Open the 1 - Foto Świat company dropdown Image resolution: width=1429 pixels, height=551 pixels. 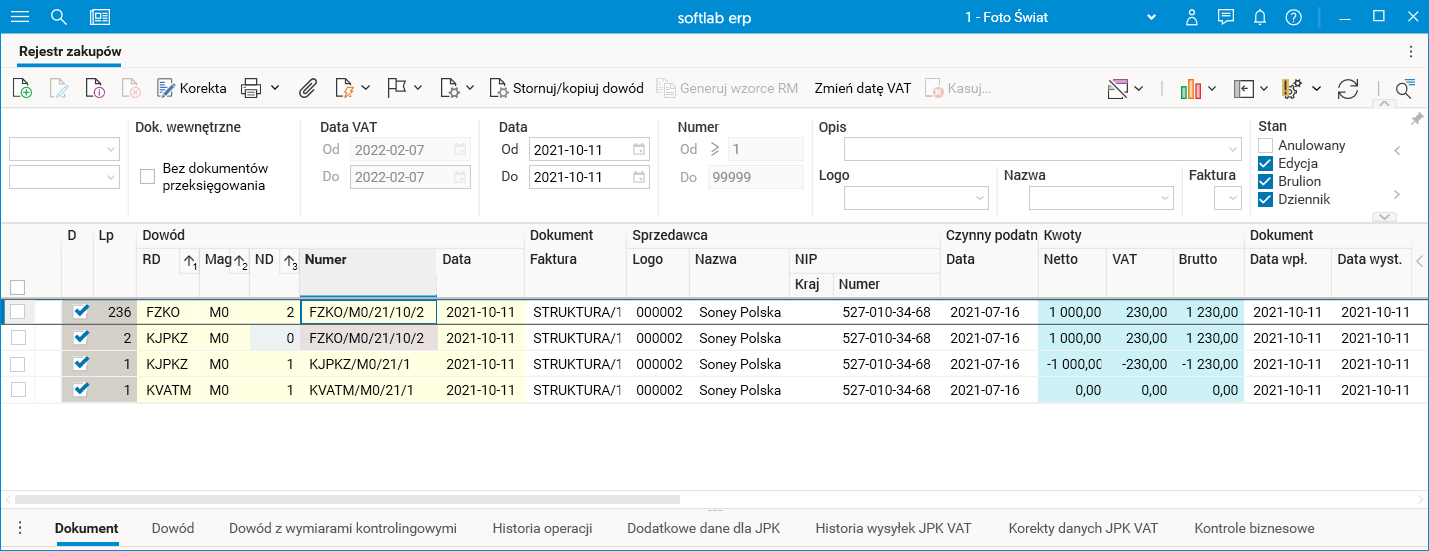coord(1151,17)
